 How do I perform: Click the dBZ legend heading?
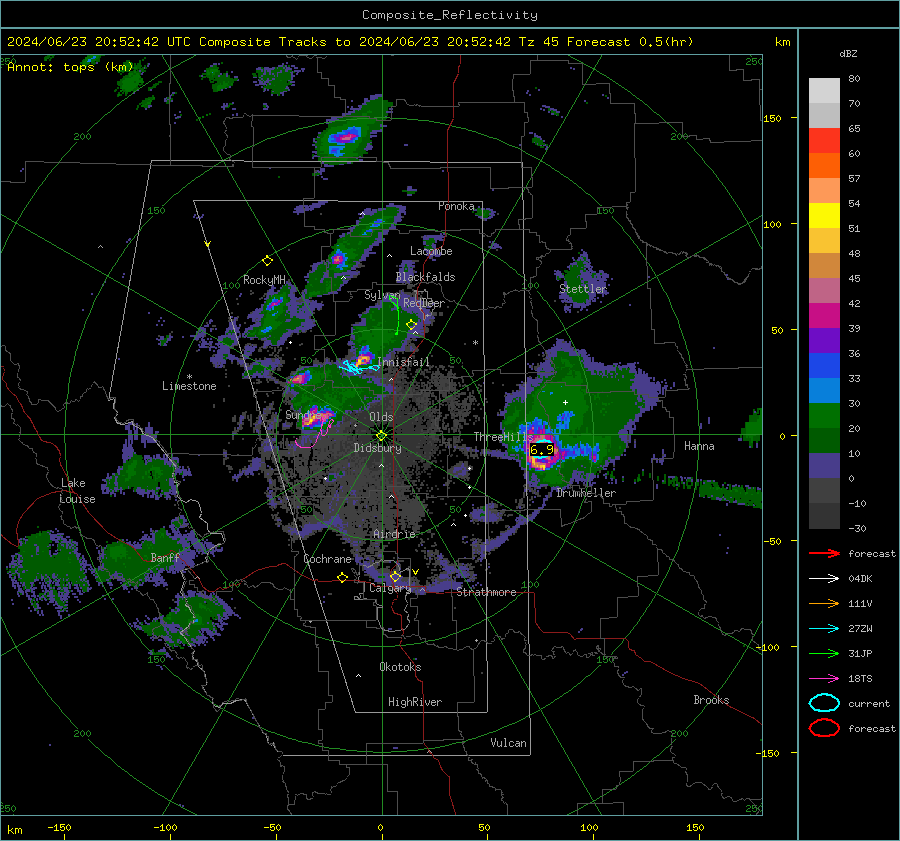tap(848, 54)
